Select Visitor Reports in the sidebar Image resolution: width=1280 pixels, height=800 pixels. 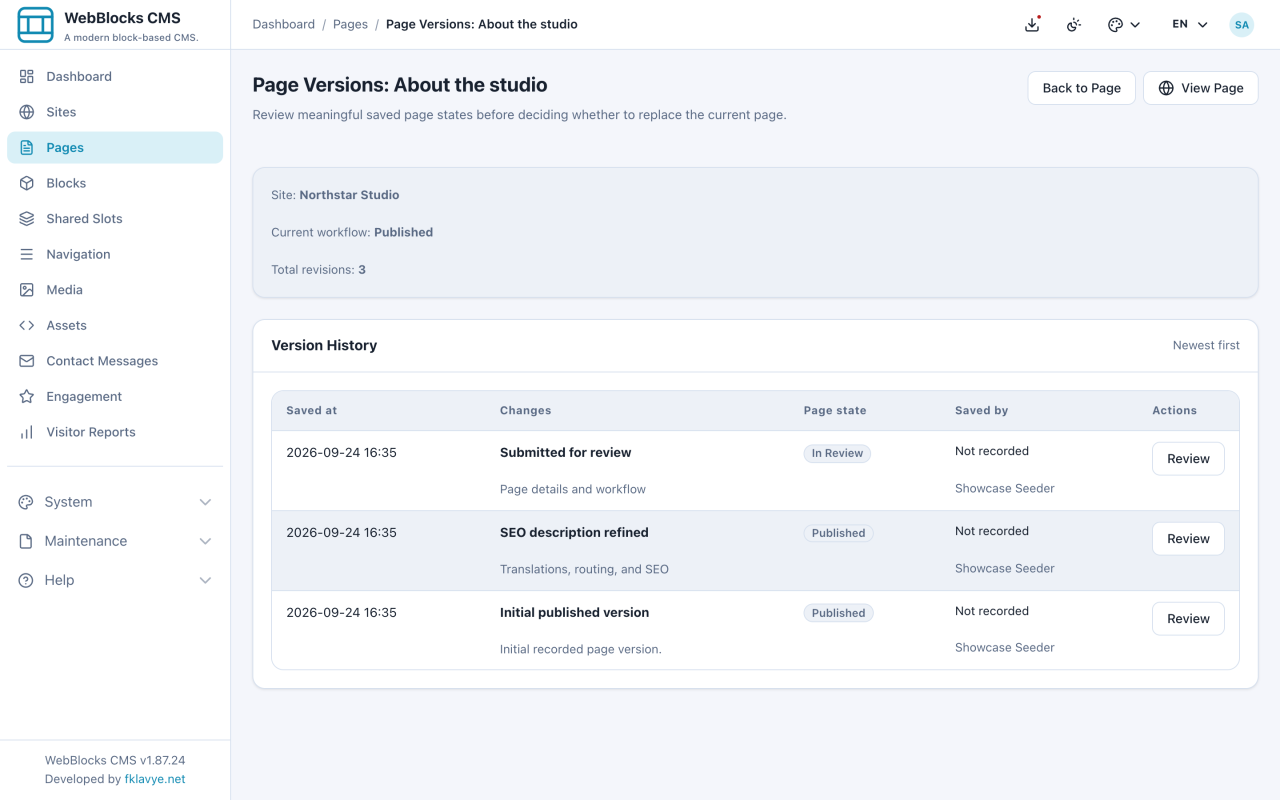click(x=115, y=432)
